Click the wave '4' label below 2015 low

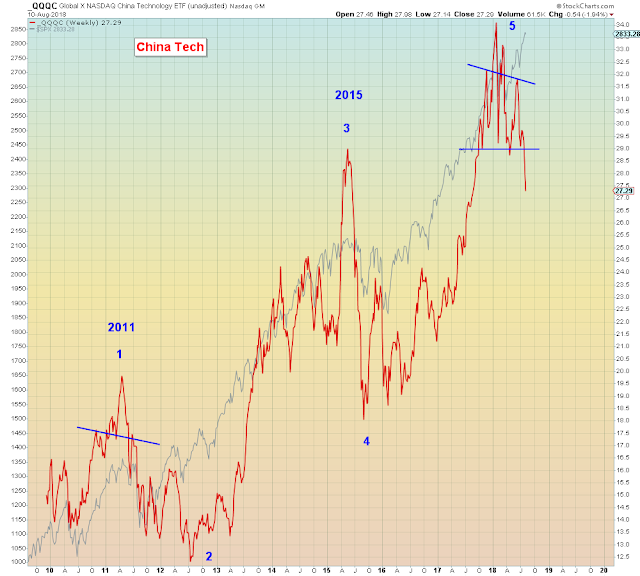click(367, 441)
